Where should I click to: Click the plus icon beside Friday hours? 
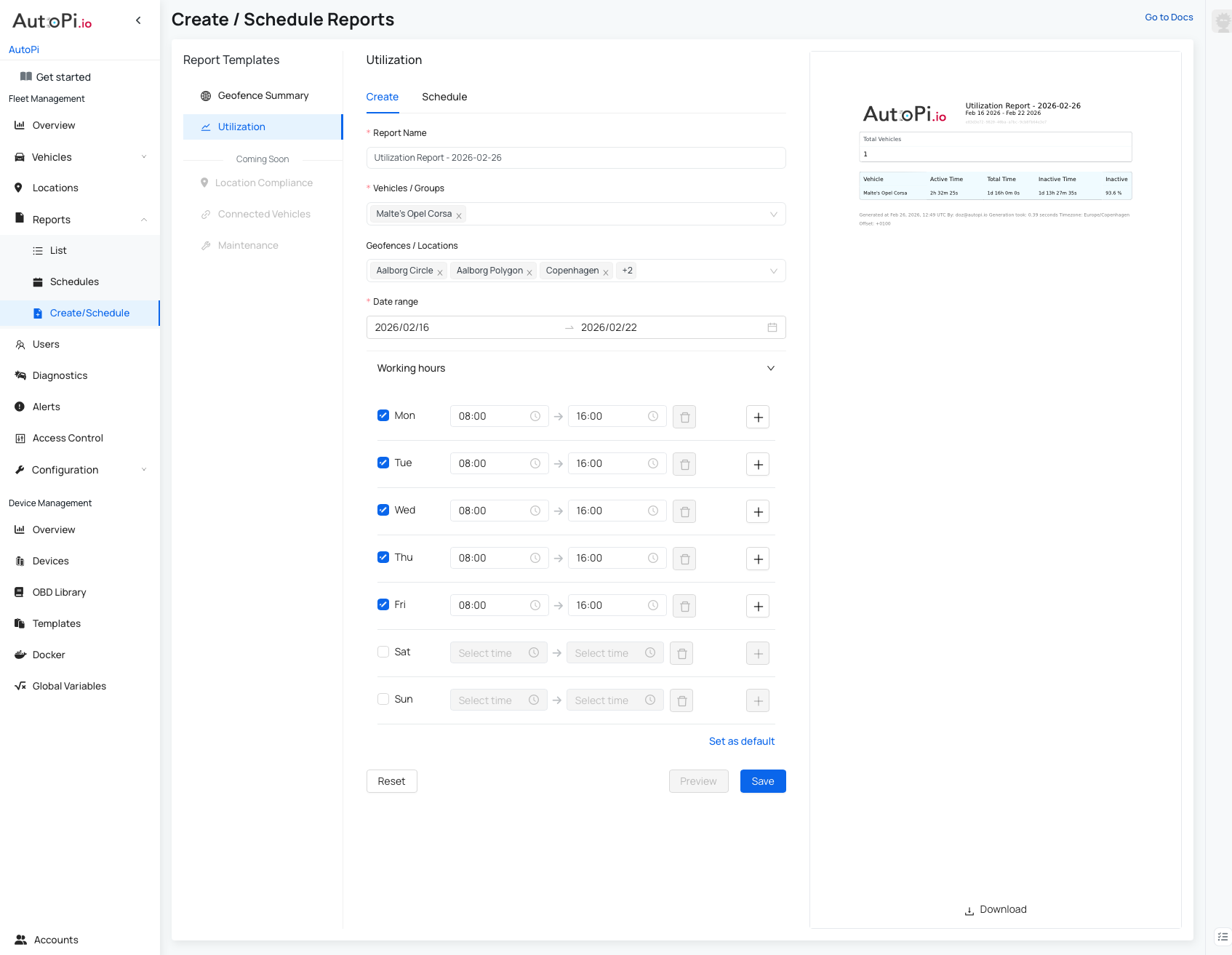(x=757, y=605)
